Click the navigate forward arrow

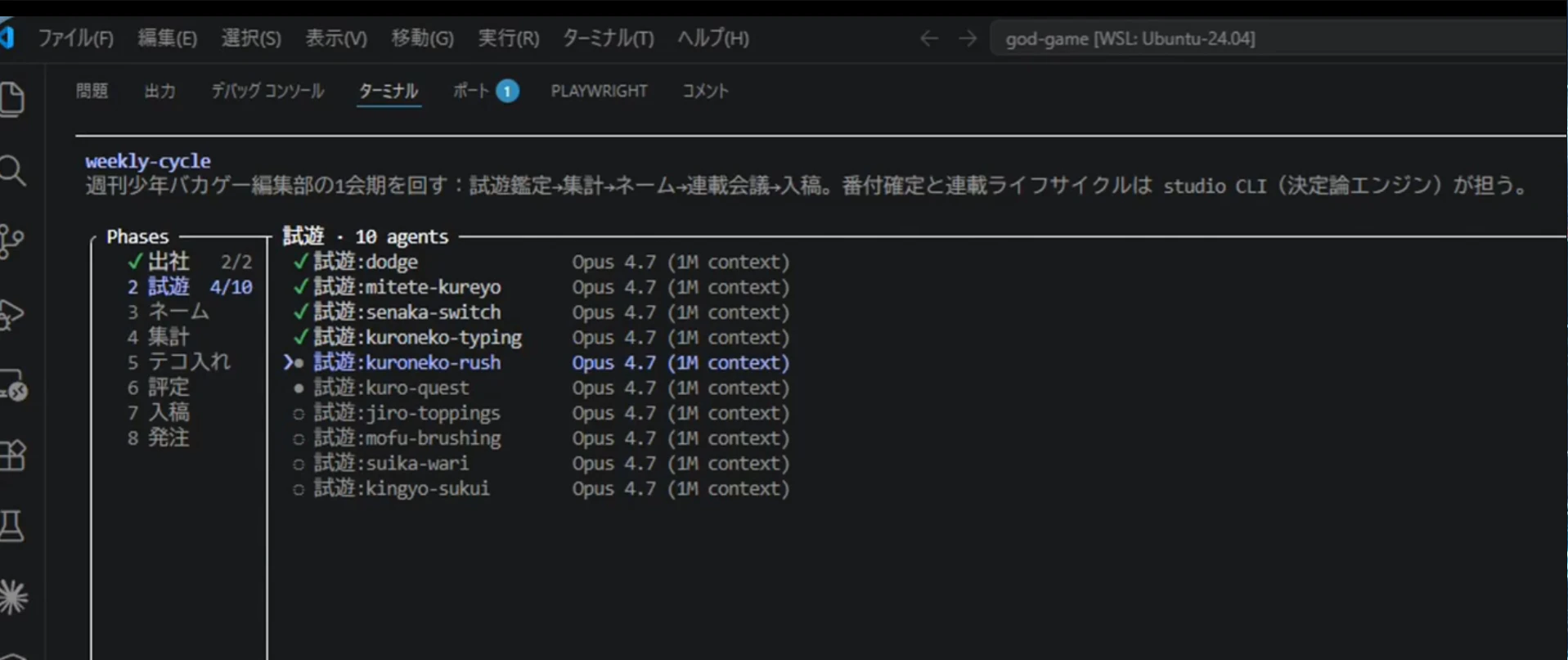[968, 38]
